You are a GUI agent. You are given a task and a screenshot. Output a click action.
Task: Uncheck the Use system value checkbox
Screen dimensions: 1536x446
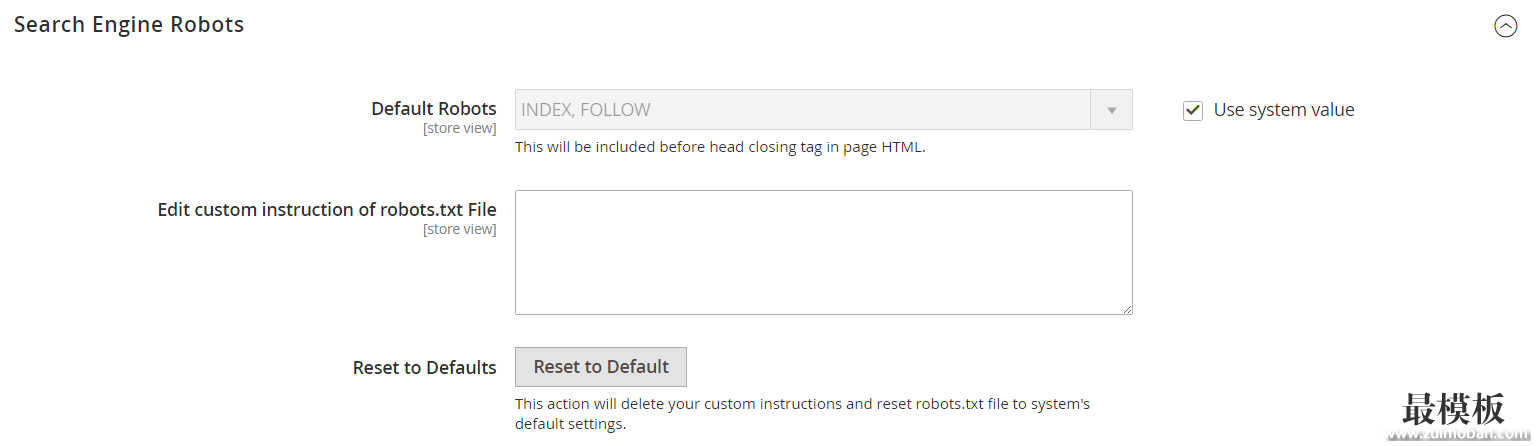pyautogui.click(x=1192, y=110)
